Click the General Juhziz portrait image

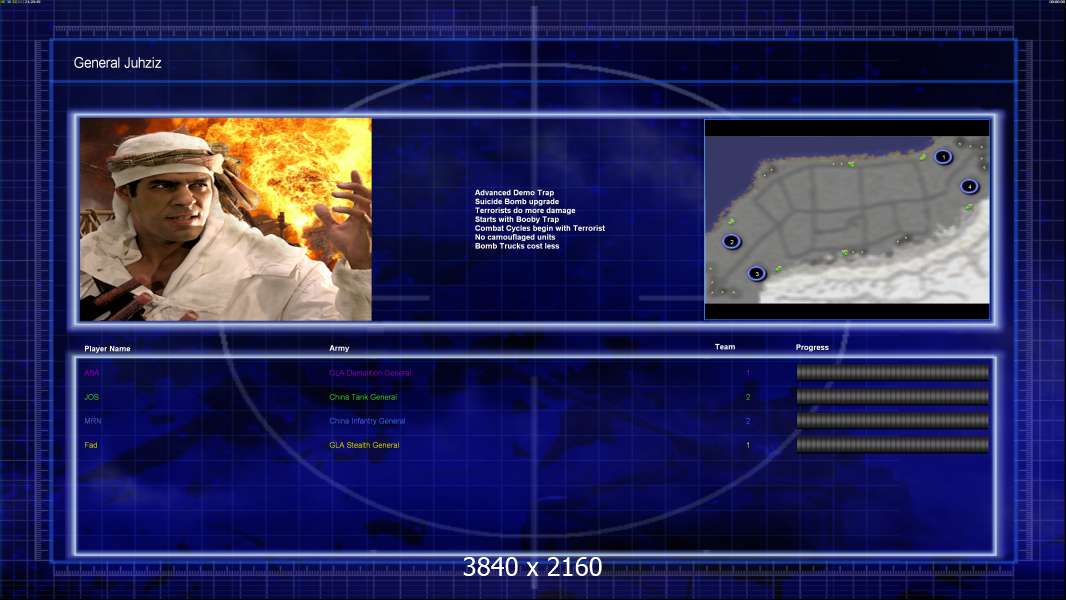click(x=226, y=219)
